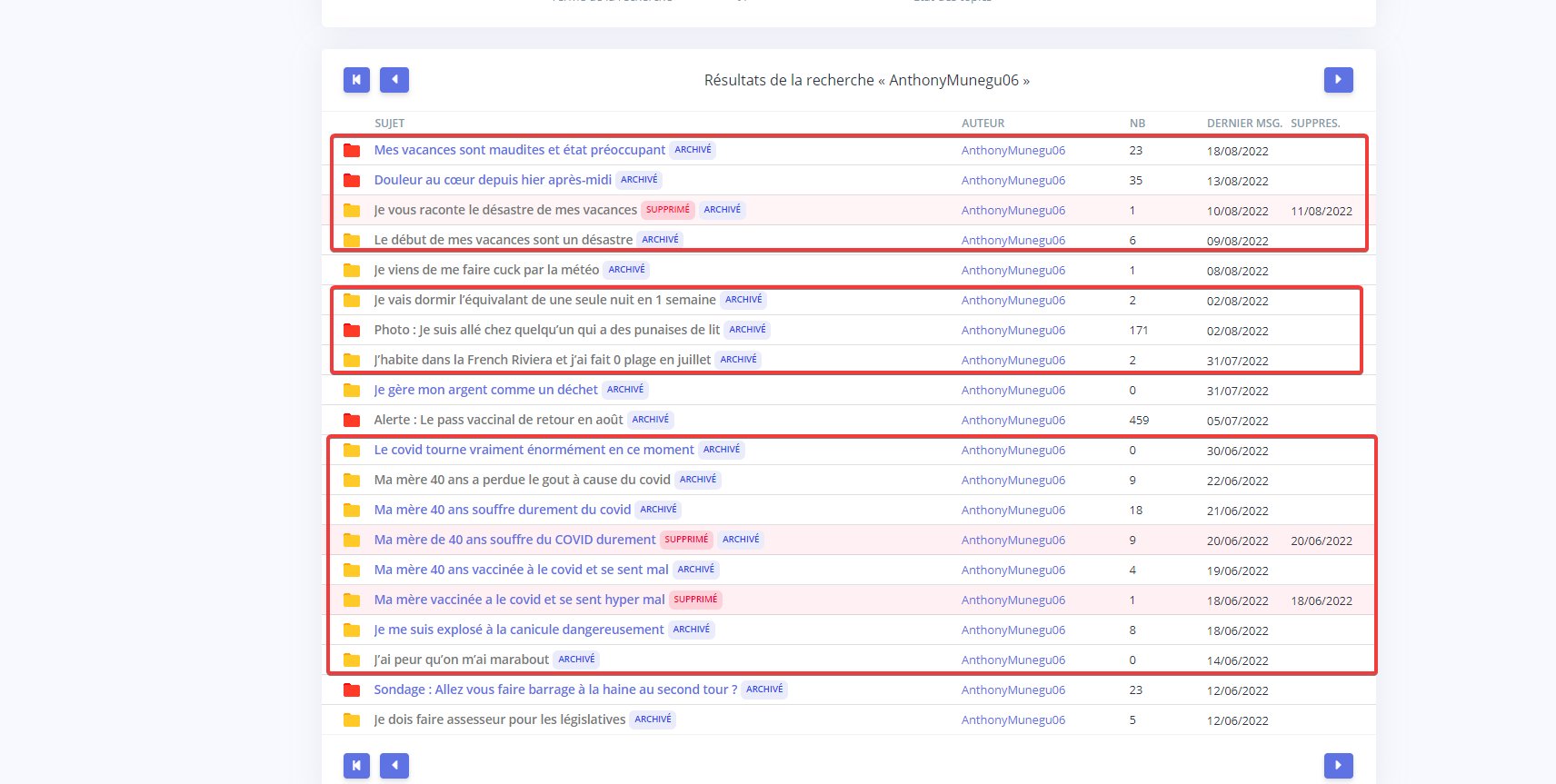Click the bottom first-page navigation button
The height and width of the screenshot is (784, 1556).
point(356,766)
